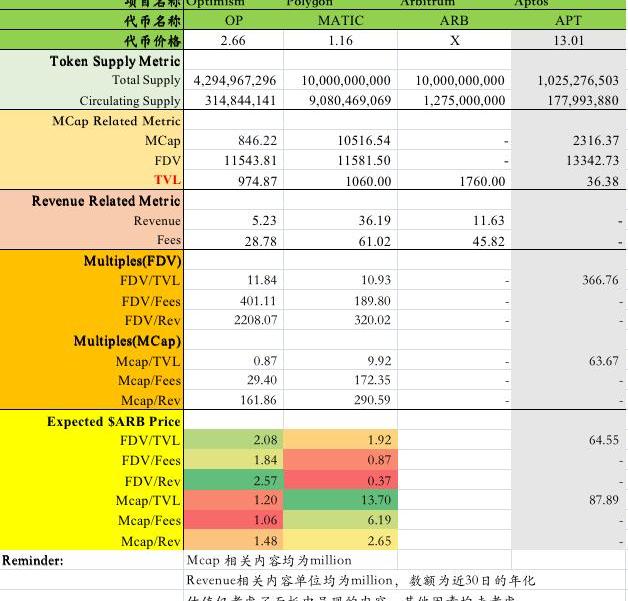Click the red TVL row label
Image resolution: width=628 pixels, height=601 pixels.
tap(166, 180)
